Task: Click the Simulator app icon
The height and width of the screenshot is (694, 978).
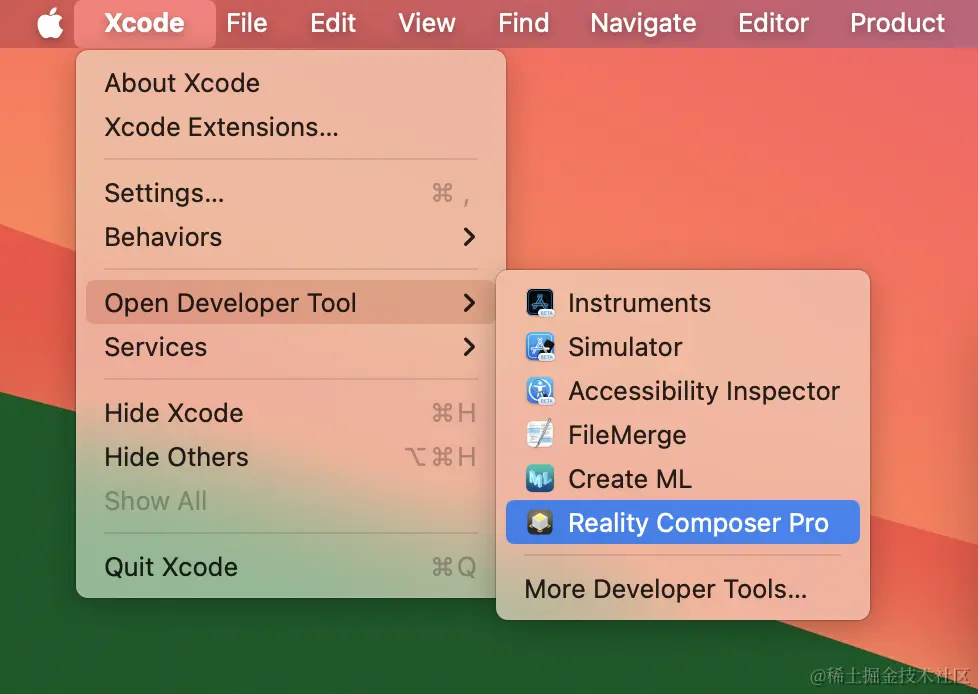Action: click(x=540, y=347)
